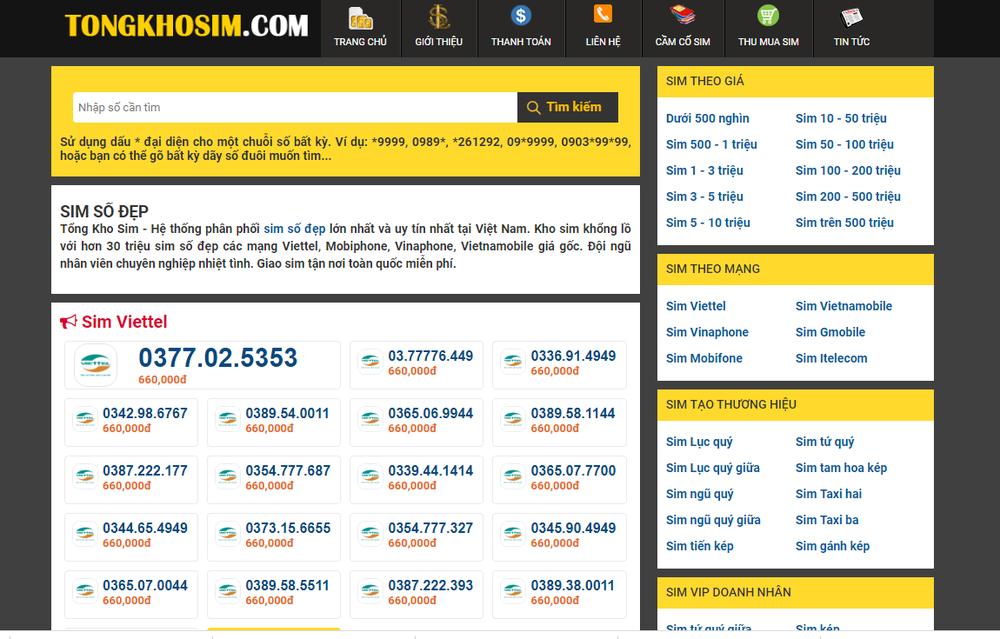Open the Sim Viettel section heading

tap(124, 322)
